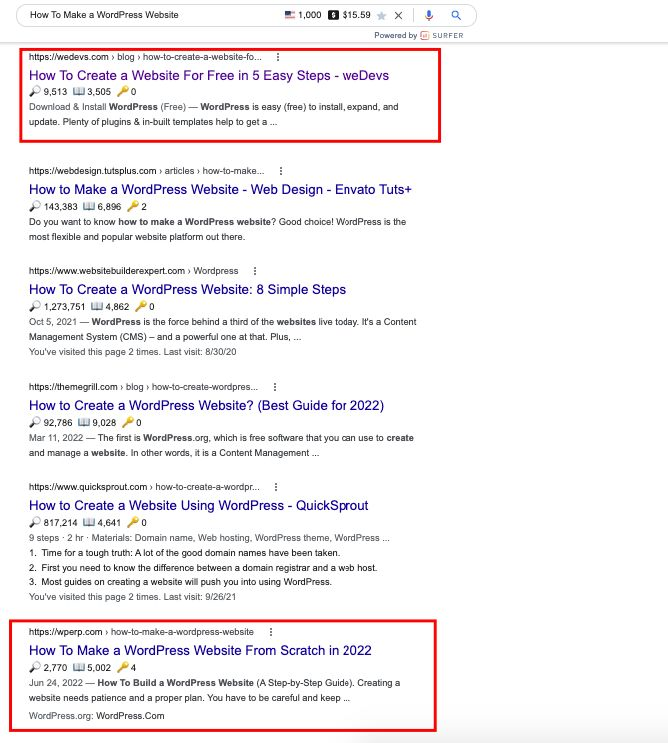Click the key icon beside 4 in wperp result
The height and width of the screenshot is (743, 668).
123,667
